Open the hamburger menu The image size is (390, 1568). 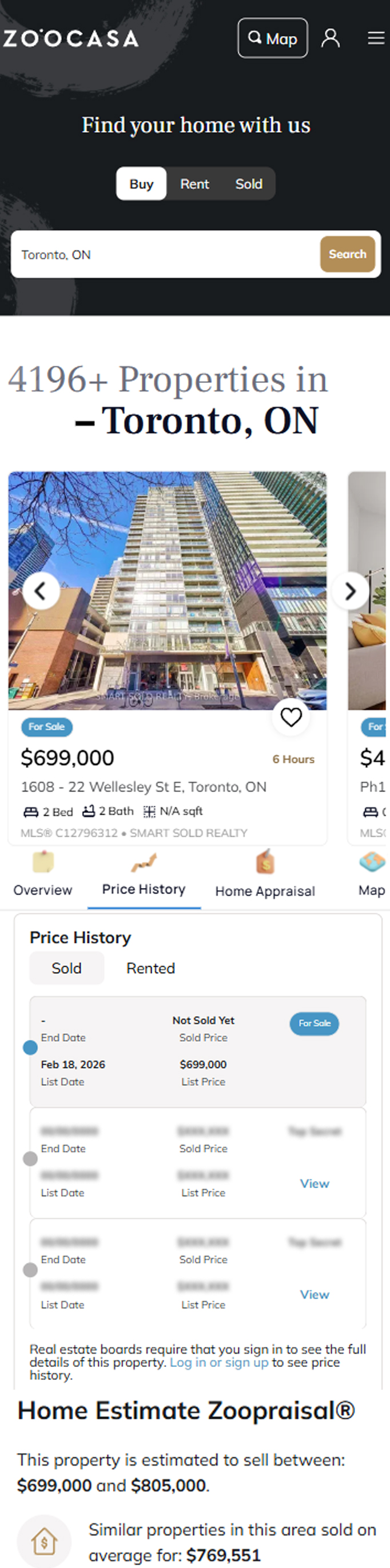pos(376,38)
